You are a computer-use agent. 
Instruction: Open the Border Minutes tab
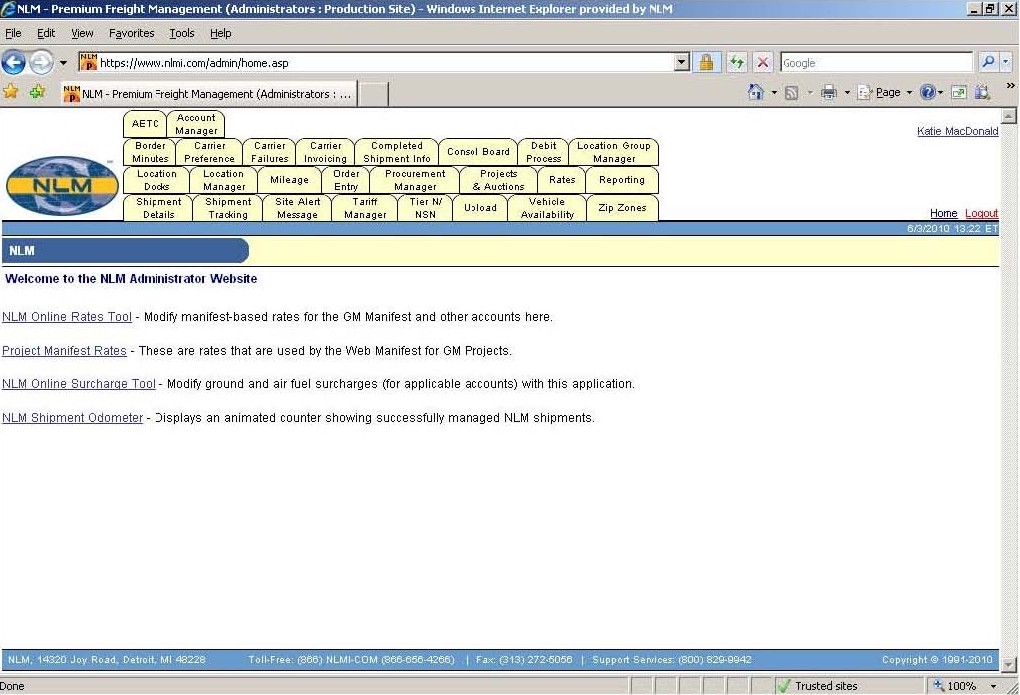(150, 152)
